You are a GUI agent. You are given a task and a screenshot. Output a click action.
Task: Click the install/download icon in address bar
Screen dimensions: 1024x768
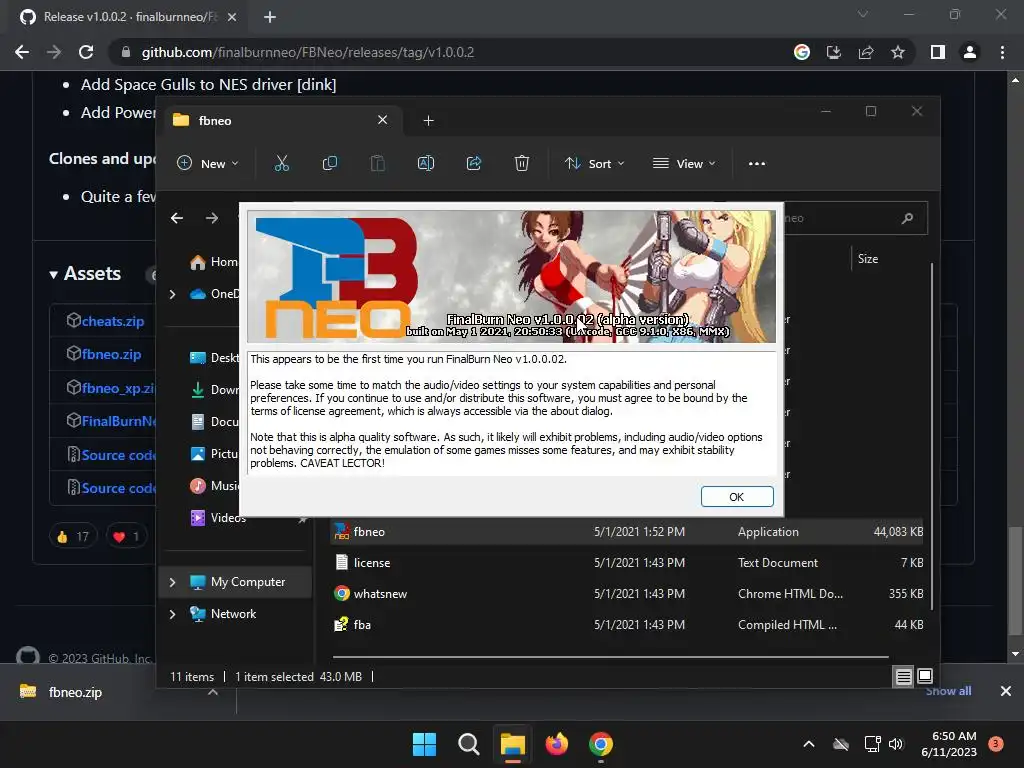(x=834, y=52)
